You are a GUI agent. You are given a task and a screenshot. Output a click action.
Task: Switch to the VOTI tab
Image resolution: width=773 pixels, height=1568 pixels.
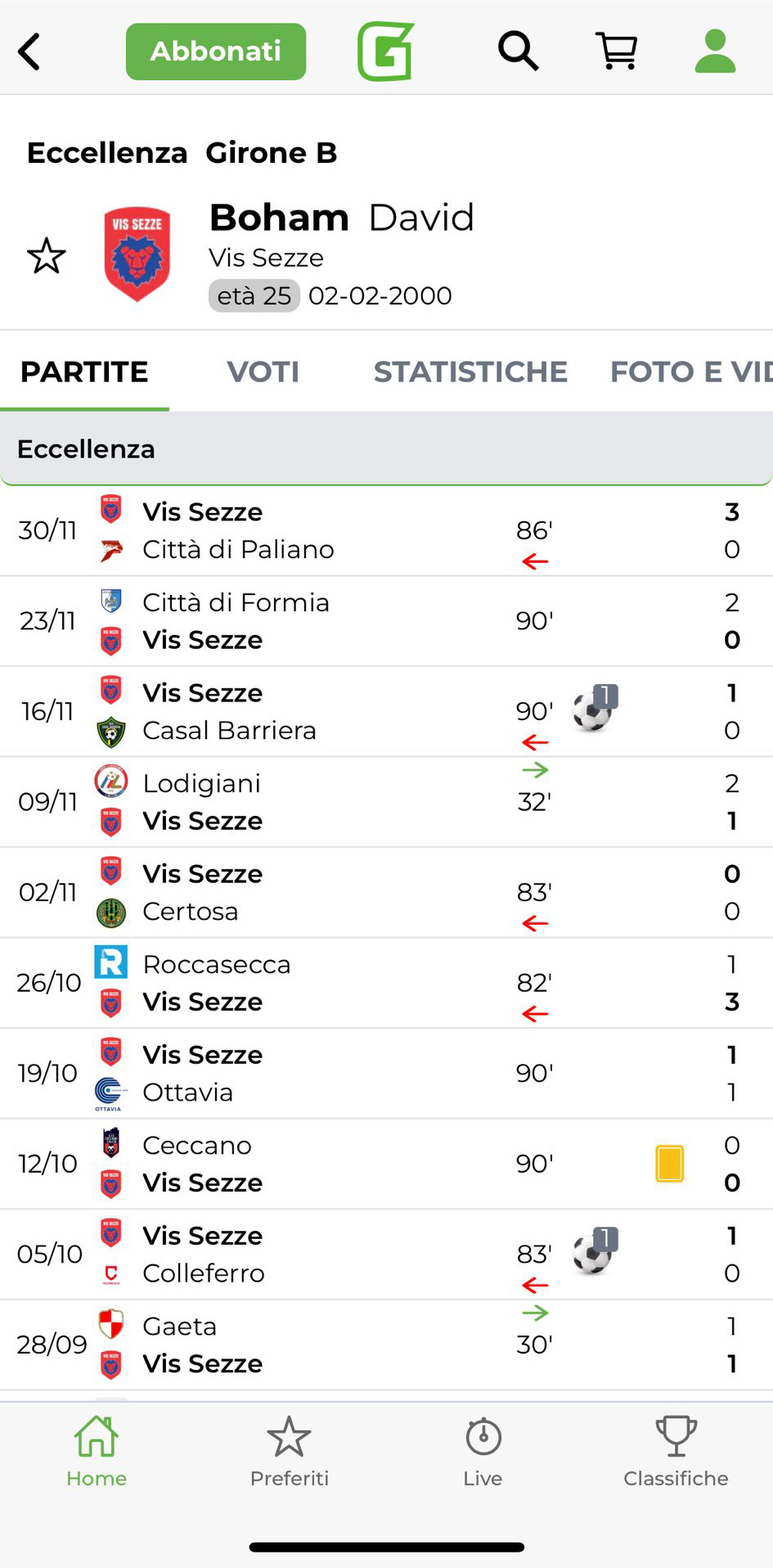(x=263, y=372)
